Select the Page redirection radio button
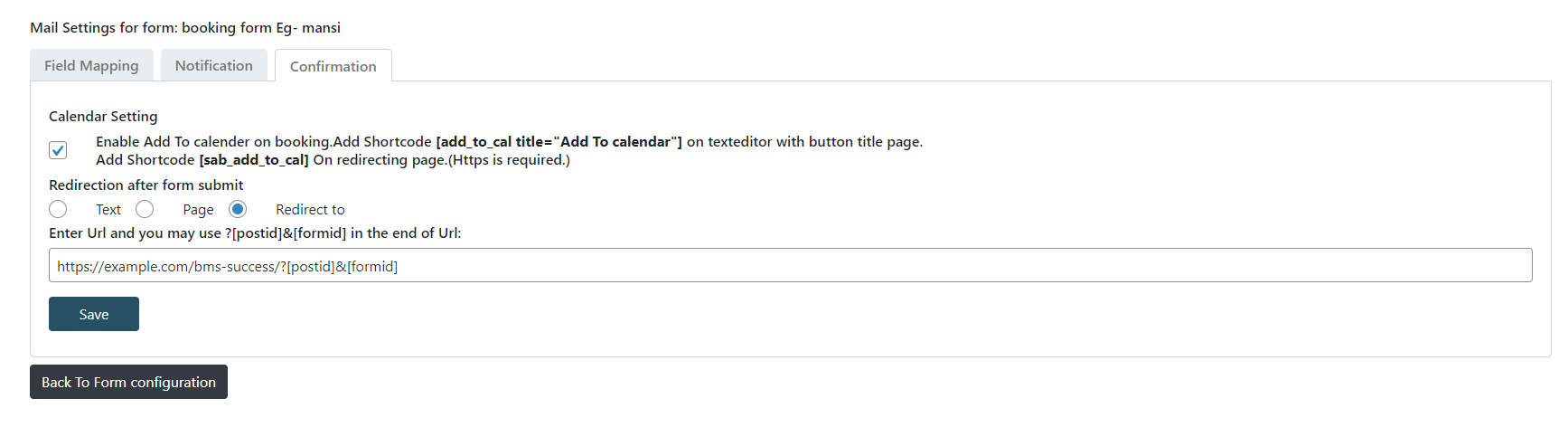This screenshot has width=1568, height=427. click(x=145, y=209)
